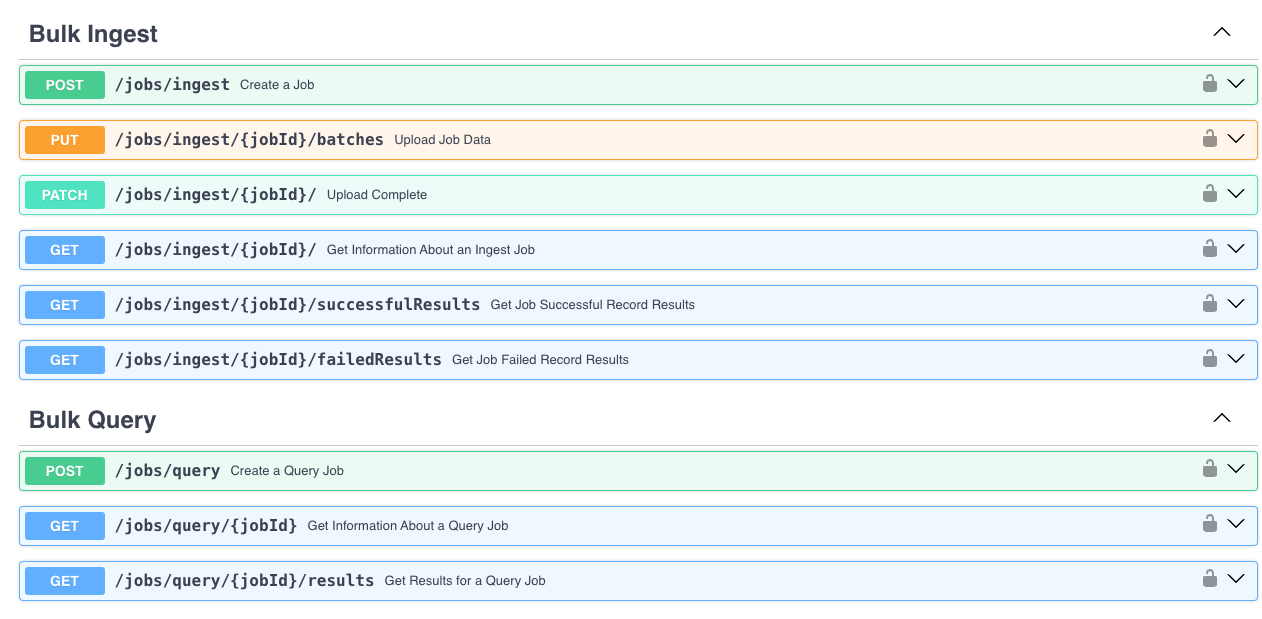Click the Bulk Ingest section heading
The image size is (1262, 619).
[92, 33]
